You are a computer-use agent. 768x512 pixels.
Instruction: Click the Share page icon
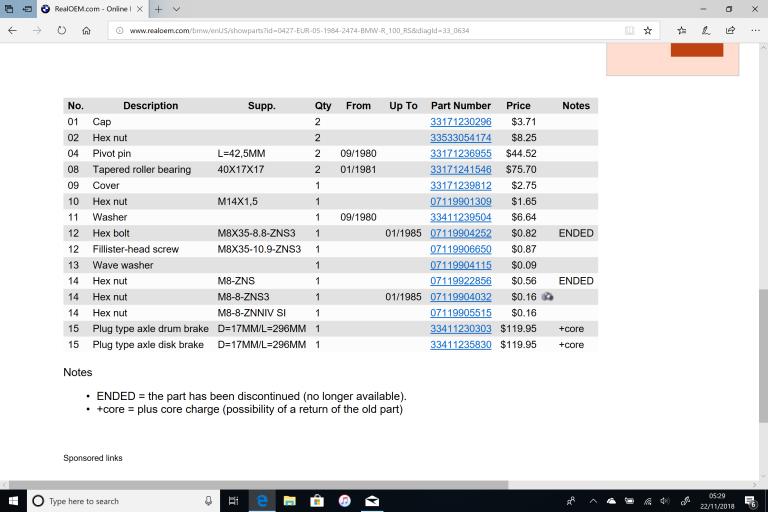[x=729, y=30]
